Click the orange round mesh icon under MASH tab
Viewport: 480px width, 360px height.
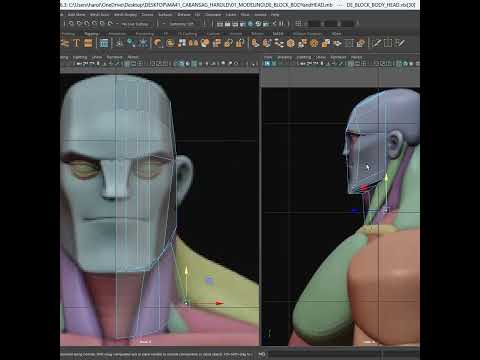(291, 43)
